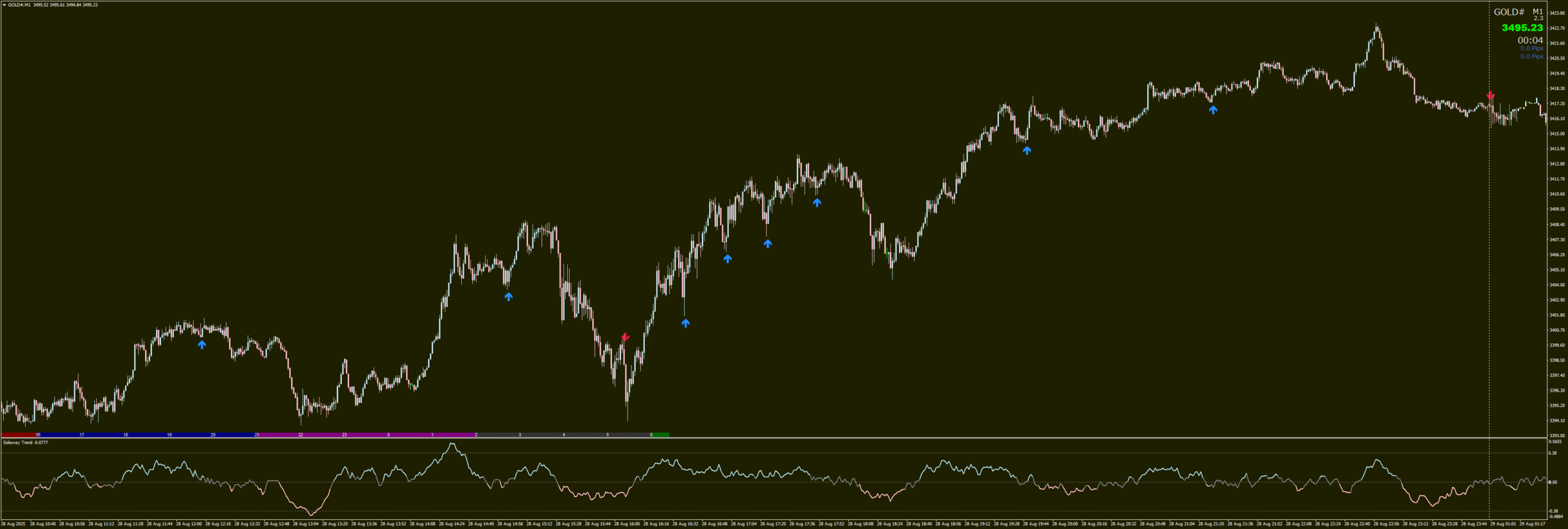Click the M1 timeframe label in the info panel
This screenshot has height=529, width=1568.
[1537, 12]
